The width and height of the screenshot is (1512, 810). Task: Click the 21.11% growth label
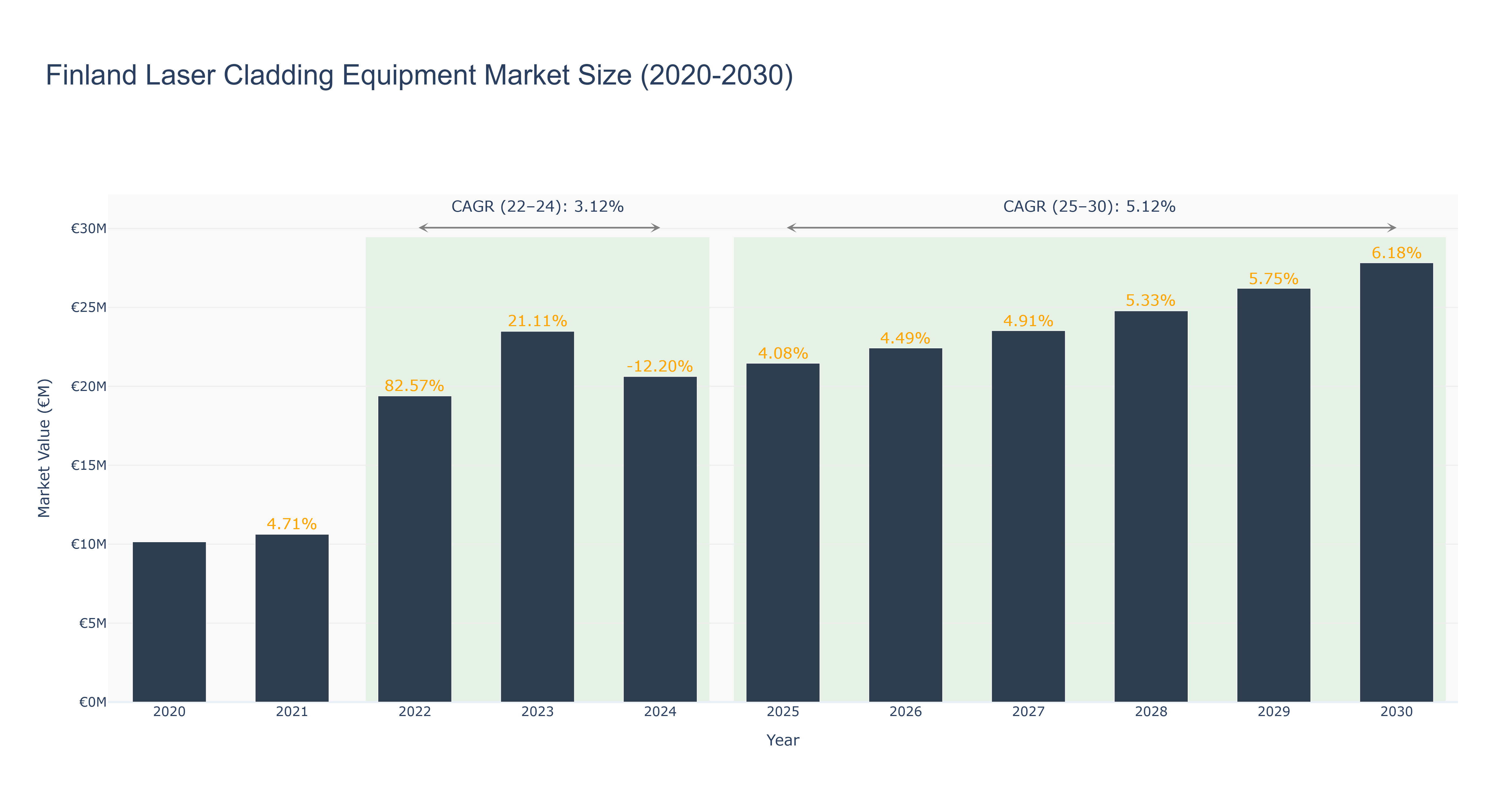[x=537, y=321]
